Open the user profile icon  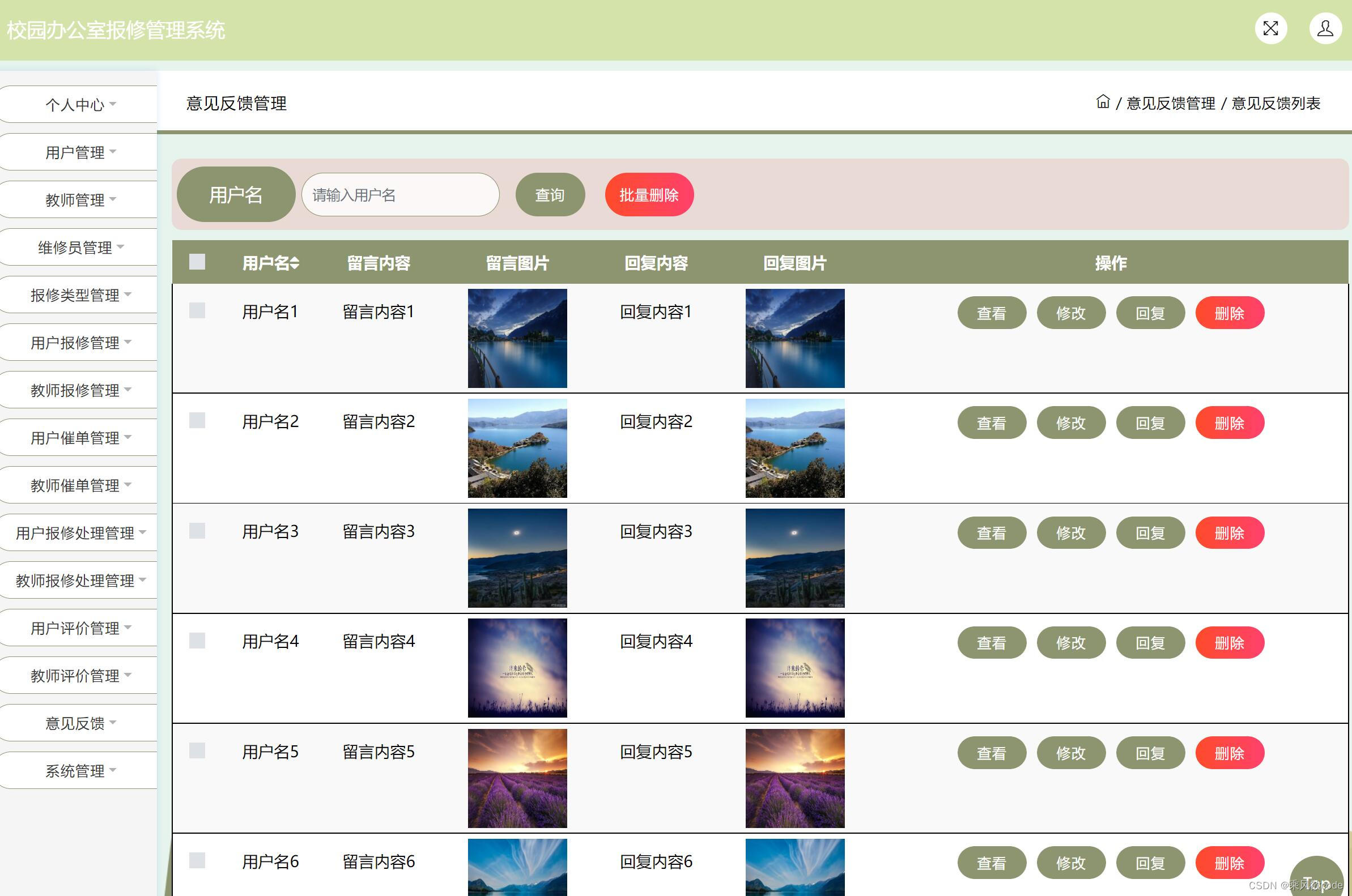(1325, 27)
